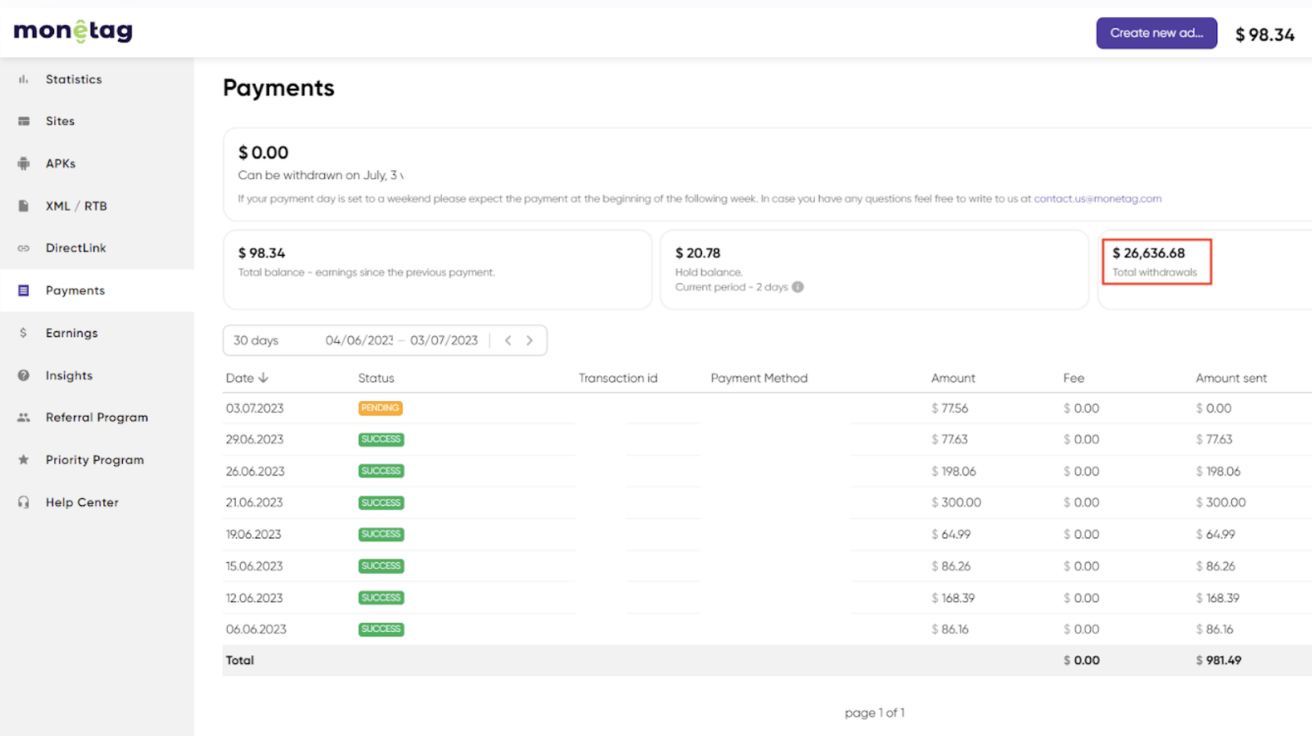Screen dimensions: 1312x736
Task: Click the hold balance info icon
Action: pyautogui.click(x=798, y=287)
